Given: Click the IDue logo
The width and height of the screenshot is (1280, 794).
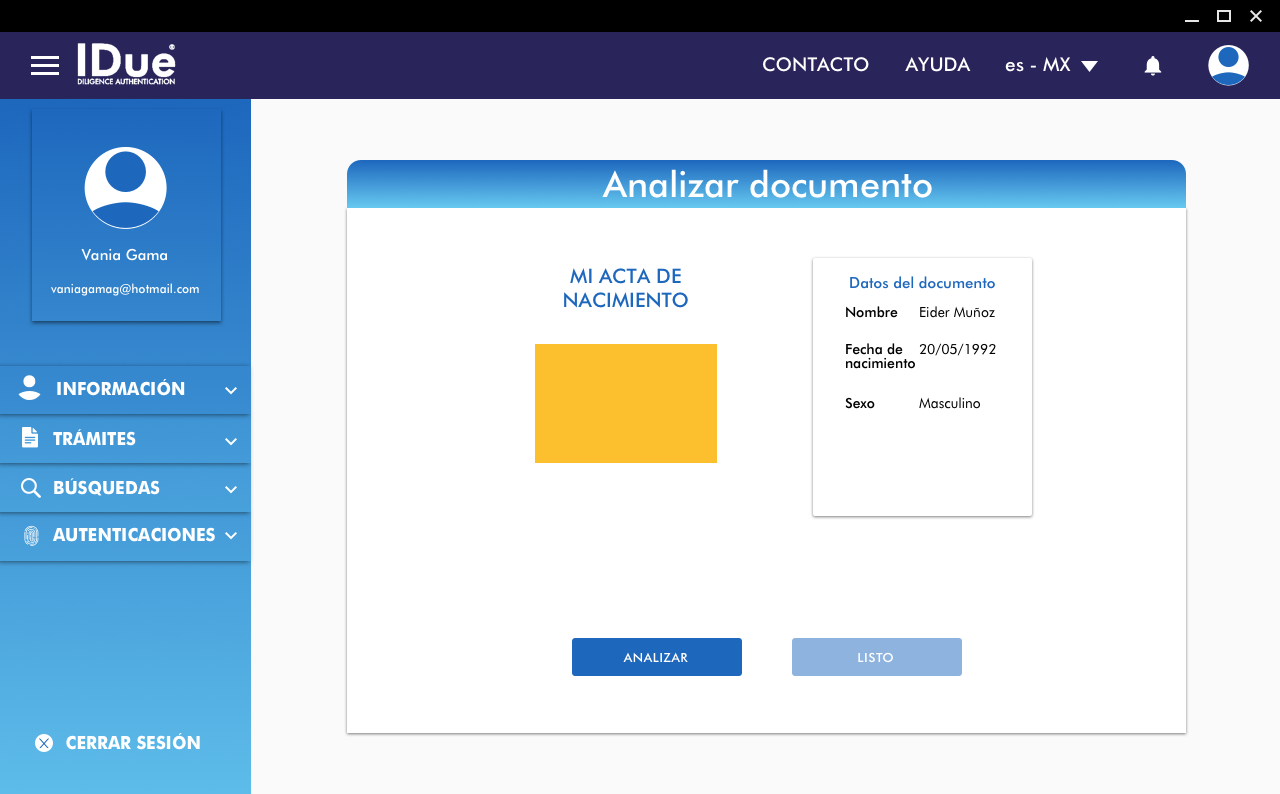Looking at the screenshot, I should 126,64.
